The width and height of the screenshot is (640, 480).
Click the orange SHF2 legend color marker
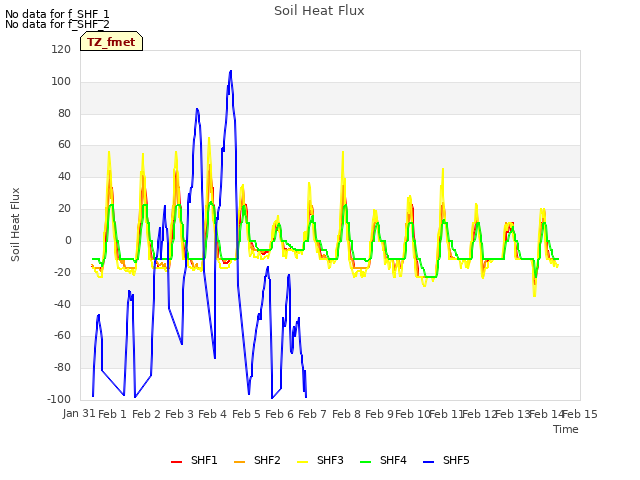(239, 462)
